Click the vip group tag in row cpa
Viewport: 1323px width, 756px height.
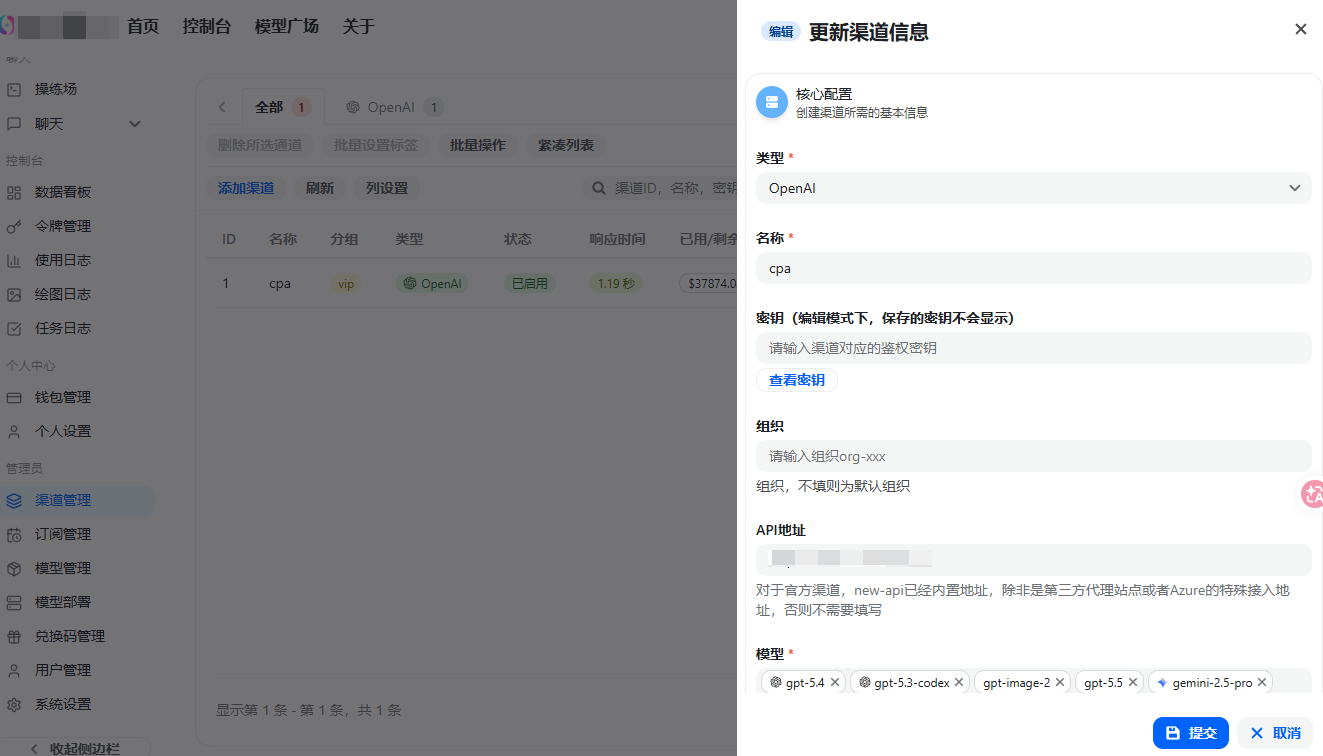coord(346,284)
